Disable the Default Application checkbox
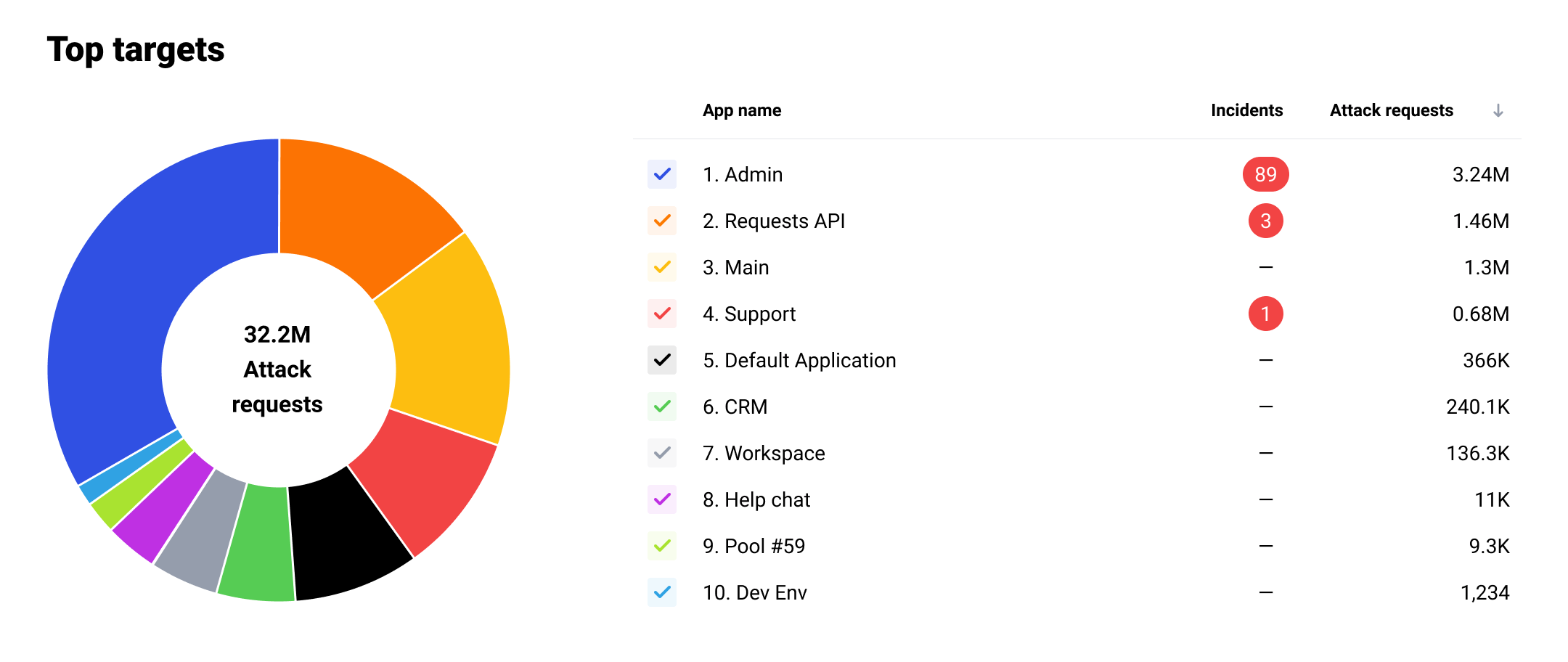 [662, 360]
